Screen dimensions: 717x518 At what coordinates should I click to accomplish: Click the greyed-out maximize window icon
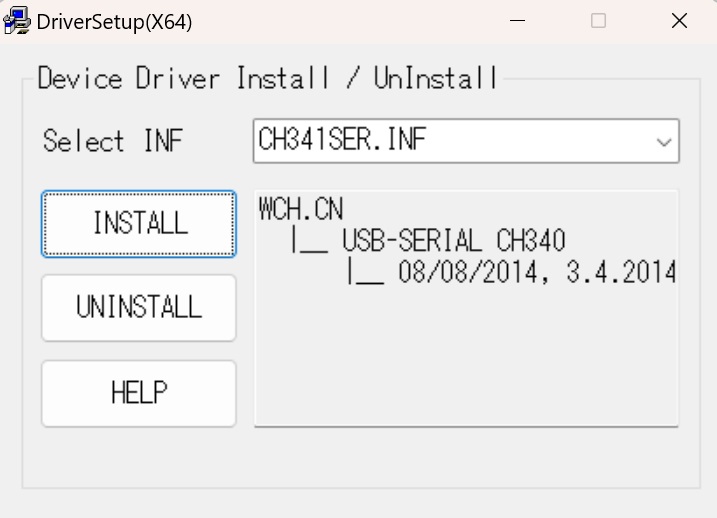(x=598, y=21)
